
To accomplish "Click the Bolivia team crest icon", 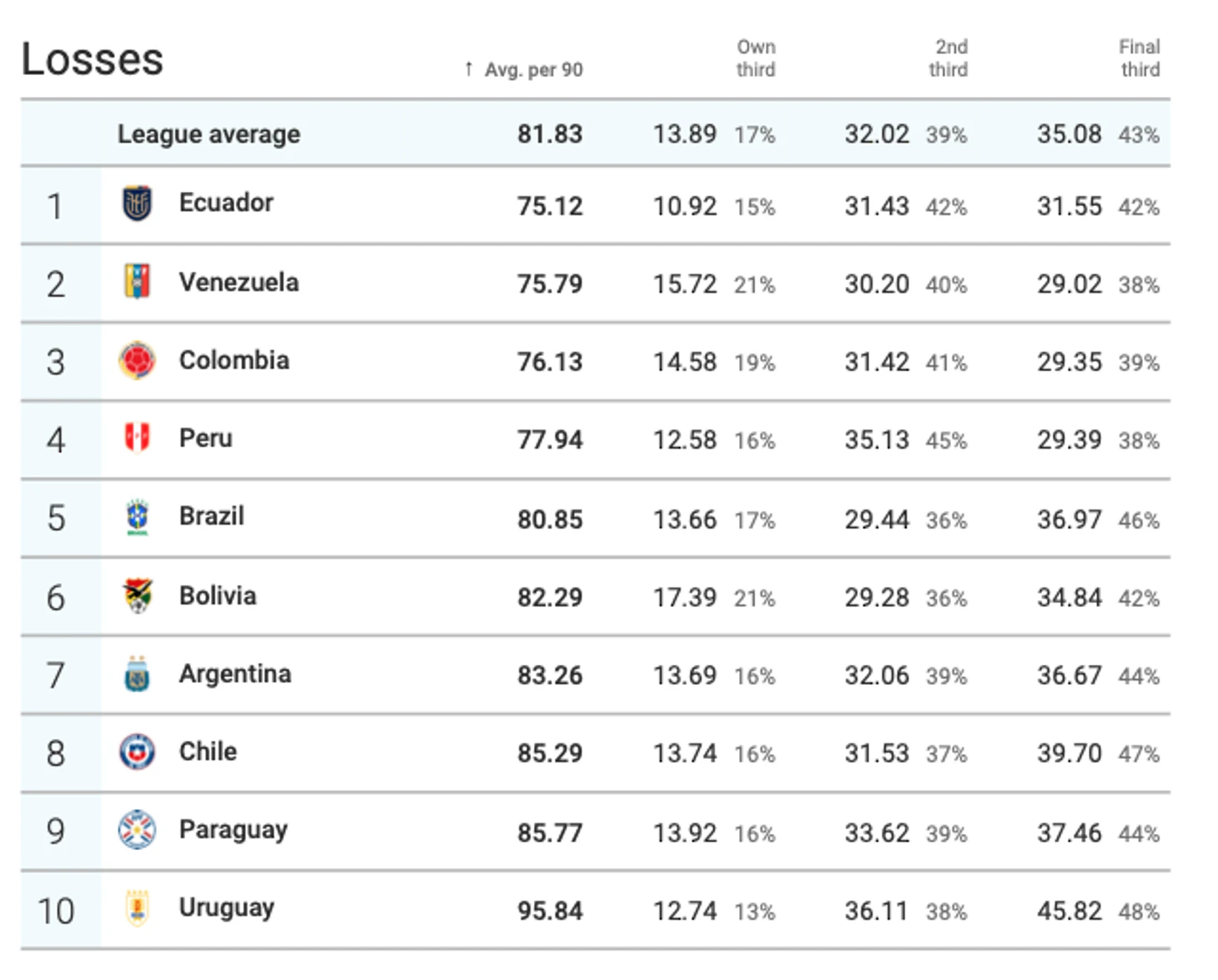I will click(137, 596).
